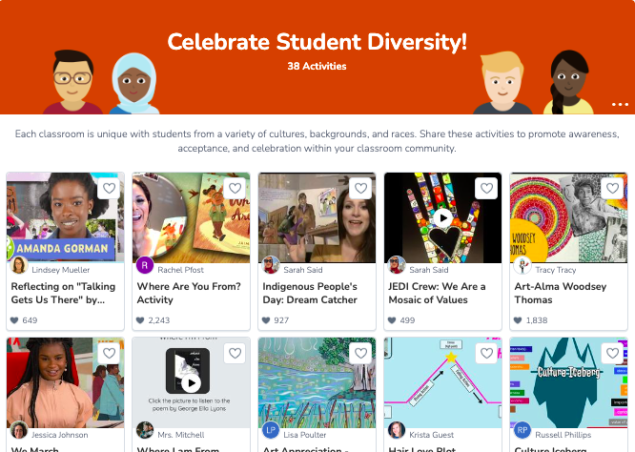
Task: Open Indigenous People's Day: Dream Catcher title
Action: point(310,293)
